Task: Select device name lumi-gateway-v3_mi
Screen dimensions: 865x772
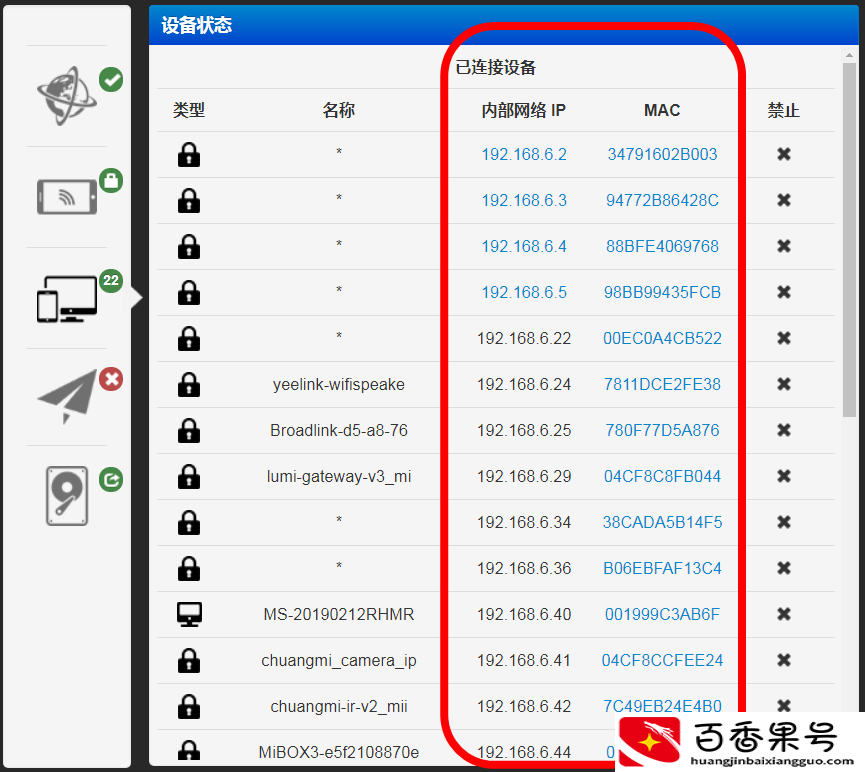Action: [339, 476]
